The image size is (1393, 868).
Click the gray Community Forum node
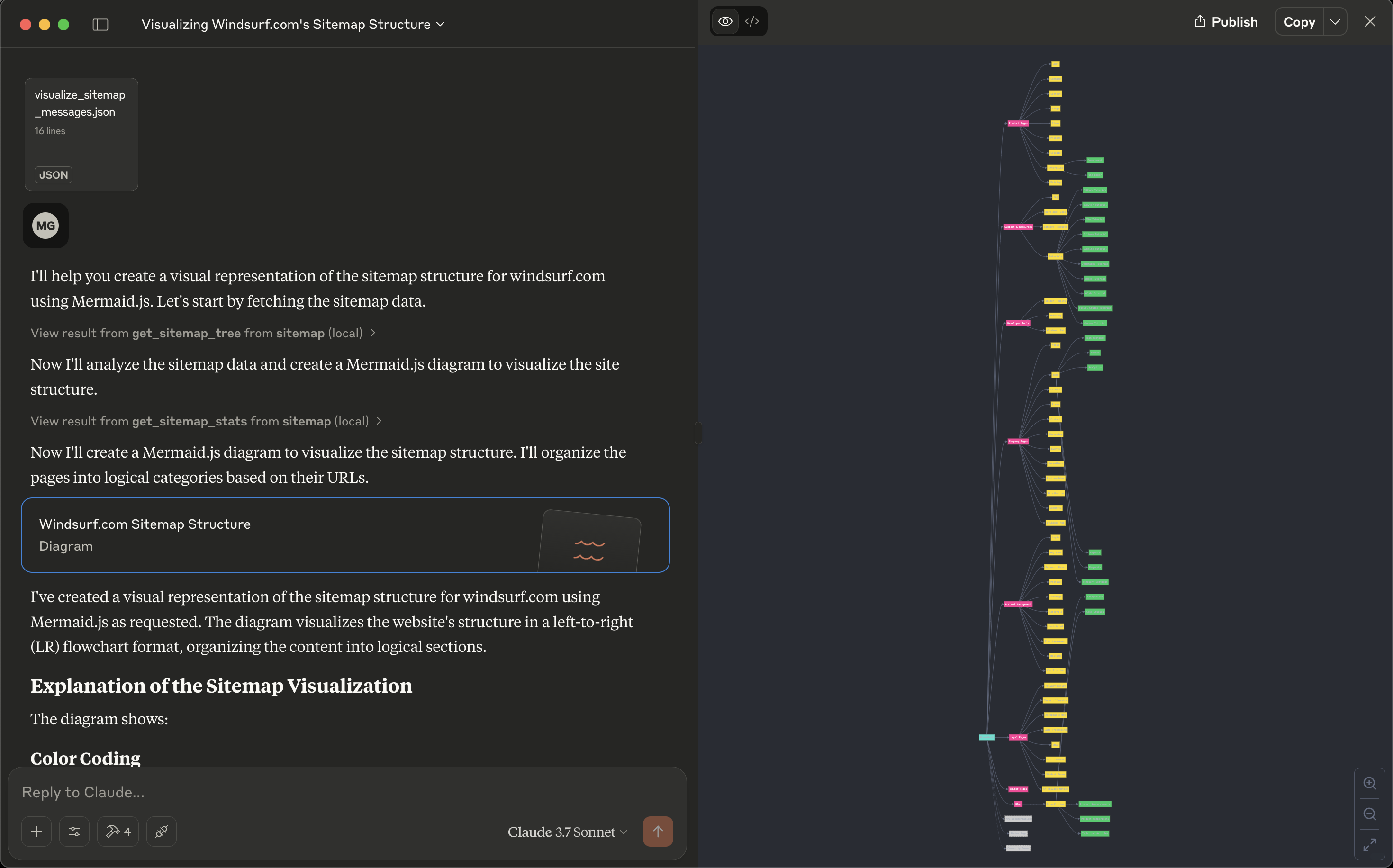coord(1018,849)
